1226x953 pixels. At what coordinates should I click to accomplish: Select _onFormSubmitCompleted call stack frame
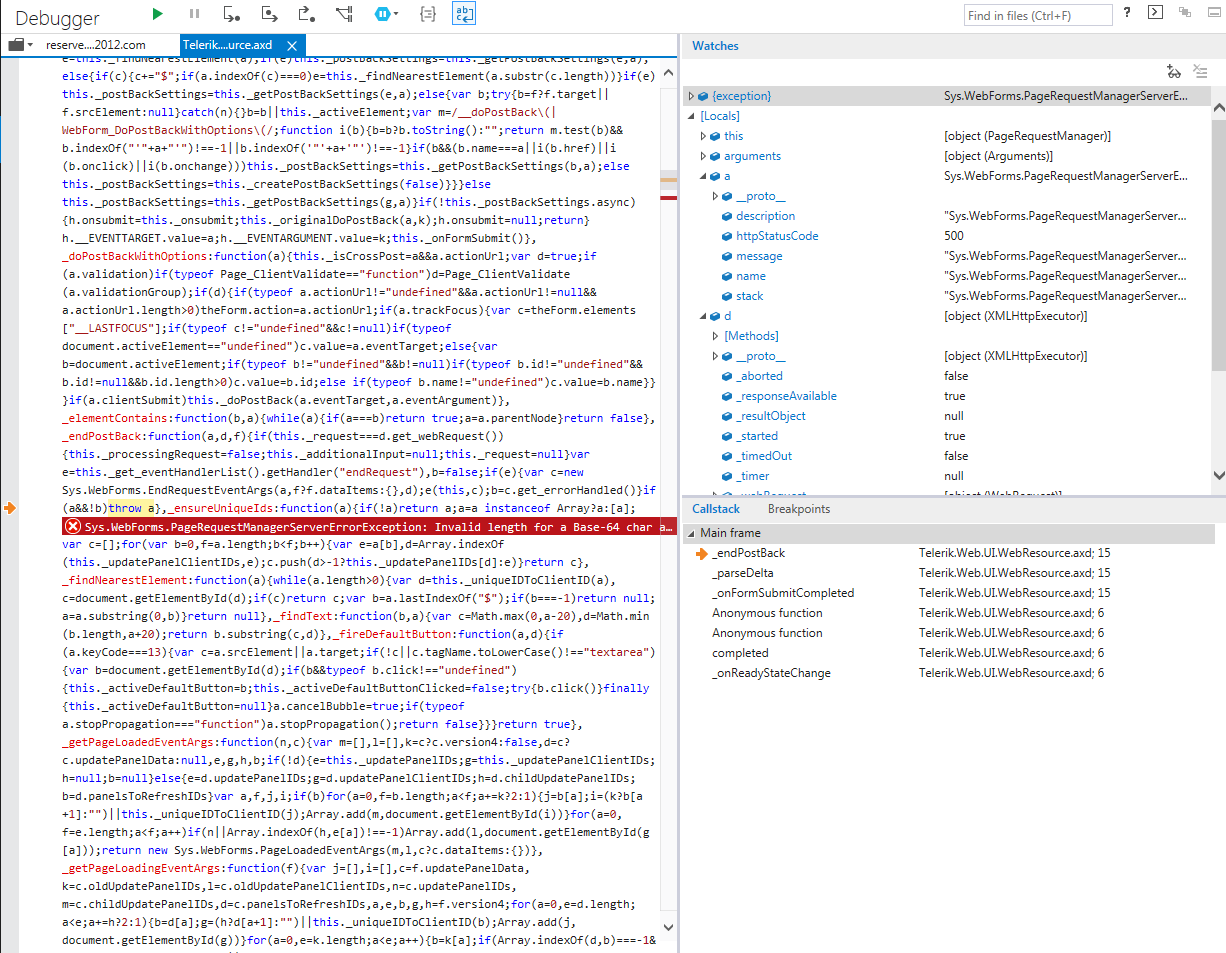(x=947, y=593)
